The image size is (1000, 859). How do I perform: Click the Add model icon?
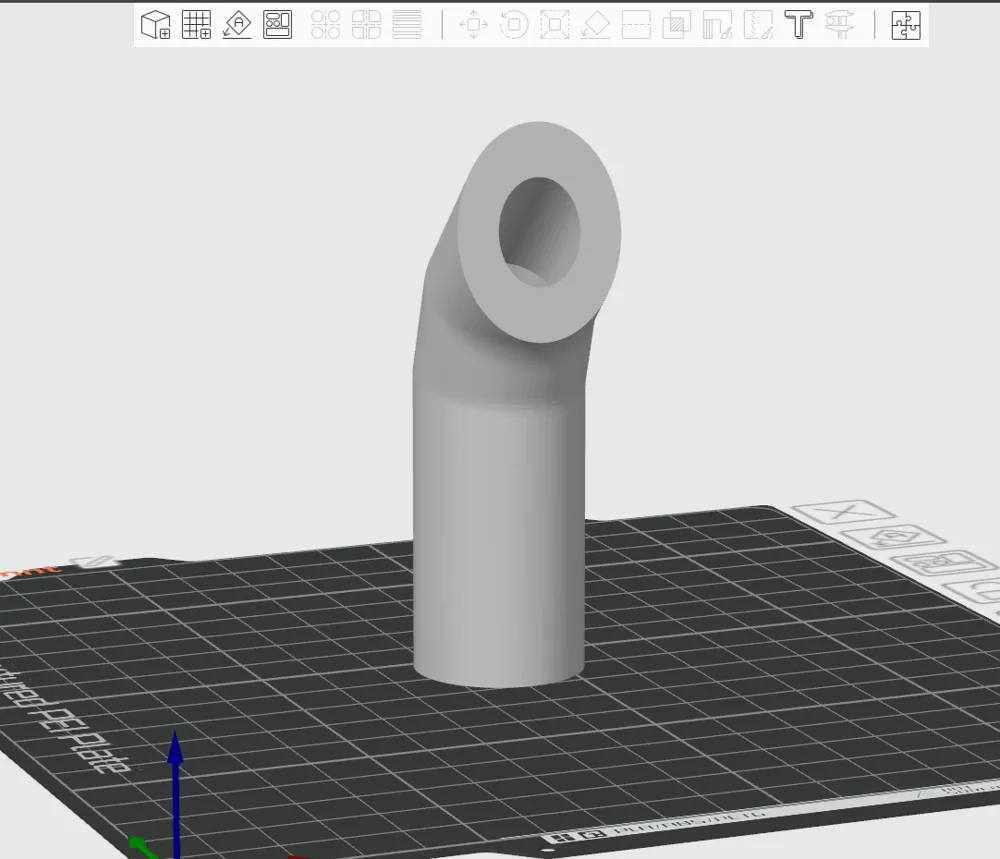(x=156, y=26)
